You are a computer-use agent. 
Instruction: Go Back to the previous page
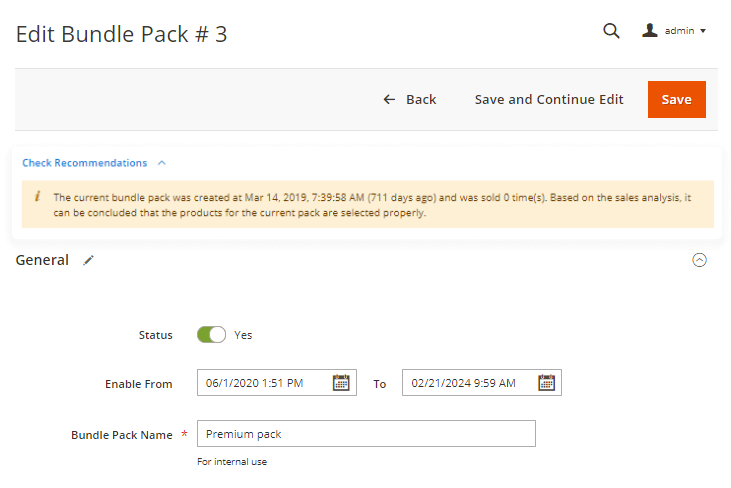(410, 99)
